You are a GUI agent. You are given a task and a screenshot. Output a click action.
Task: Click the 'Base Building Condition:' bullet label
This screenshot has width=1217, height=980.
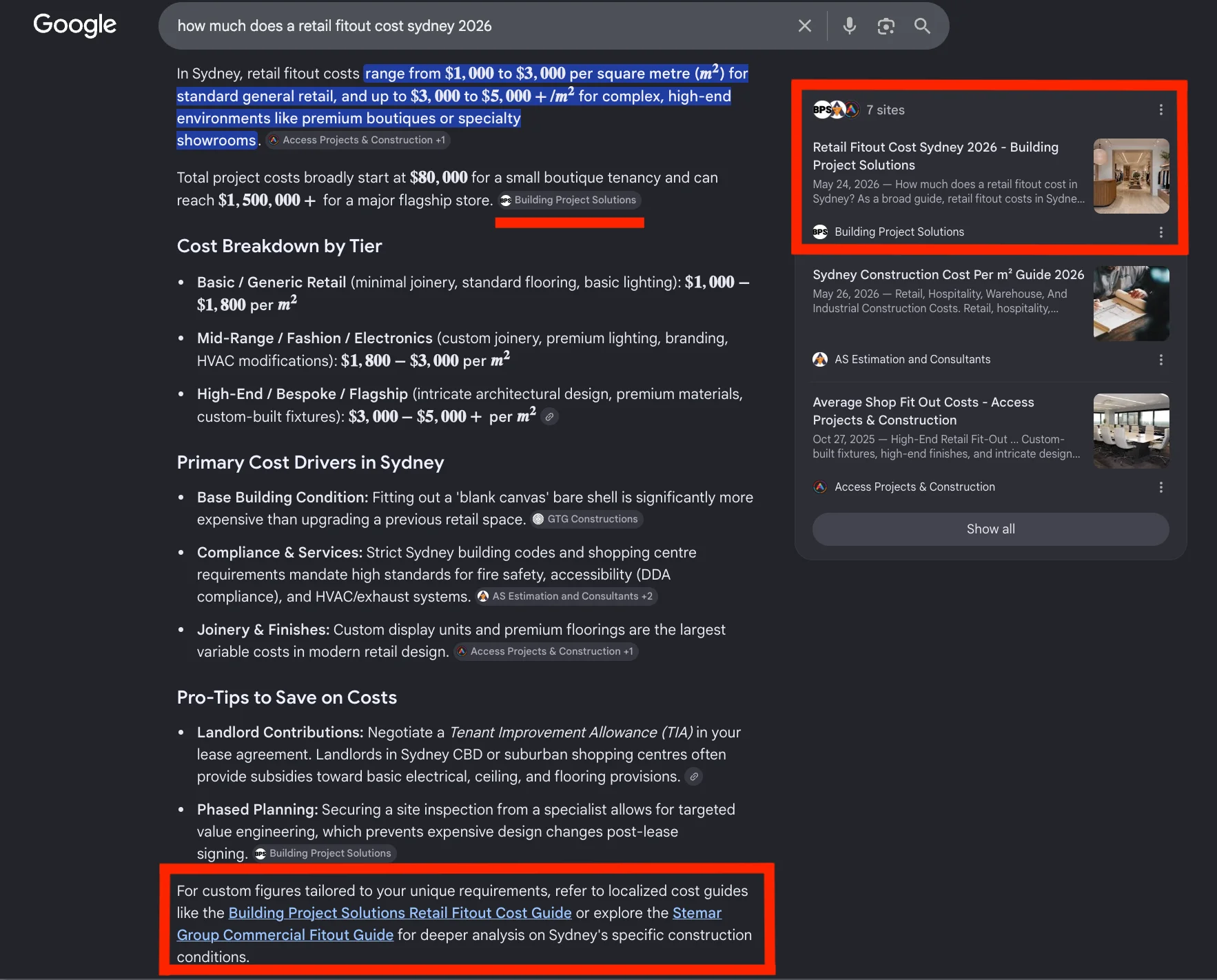pos(283,498)
